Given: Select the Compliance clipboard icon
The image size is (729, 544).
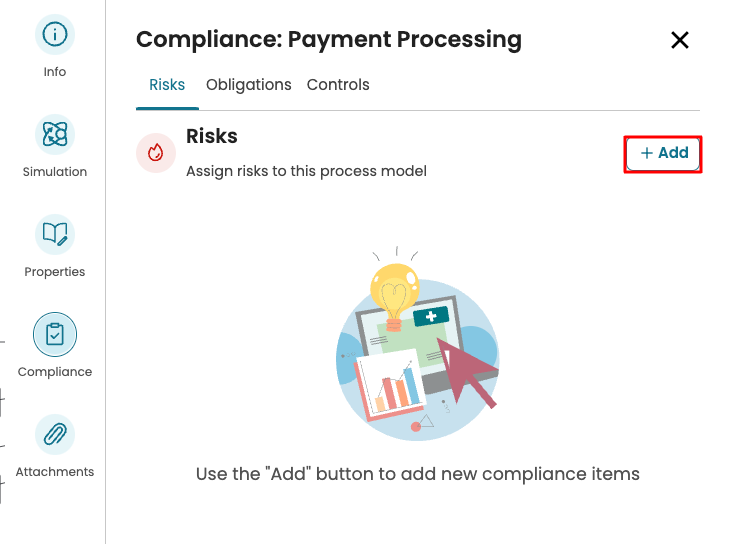Looking at the screenshot, I should coord(55,334).
